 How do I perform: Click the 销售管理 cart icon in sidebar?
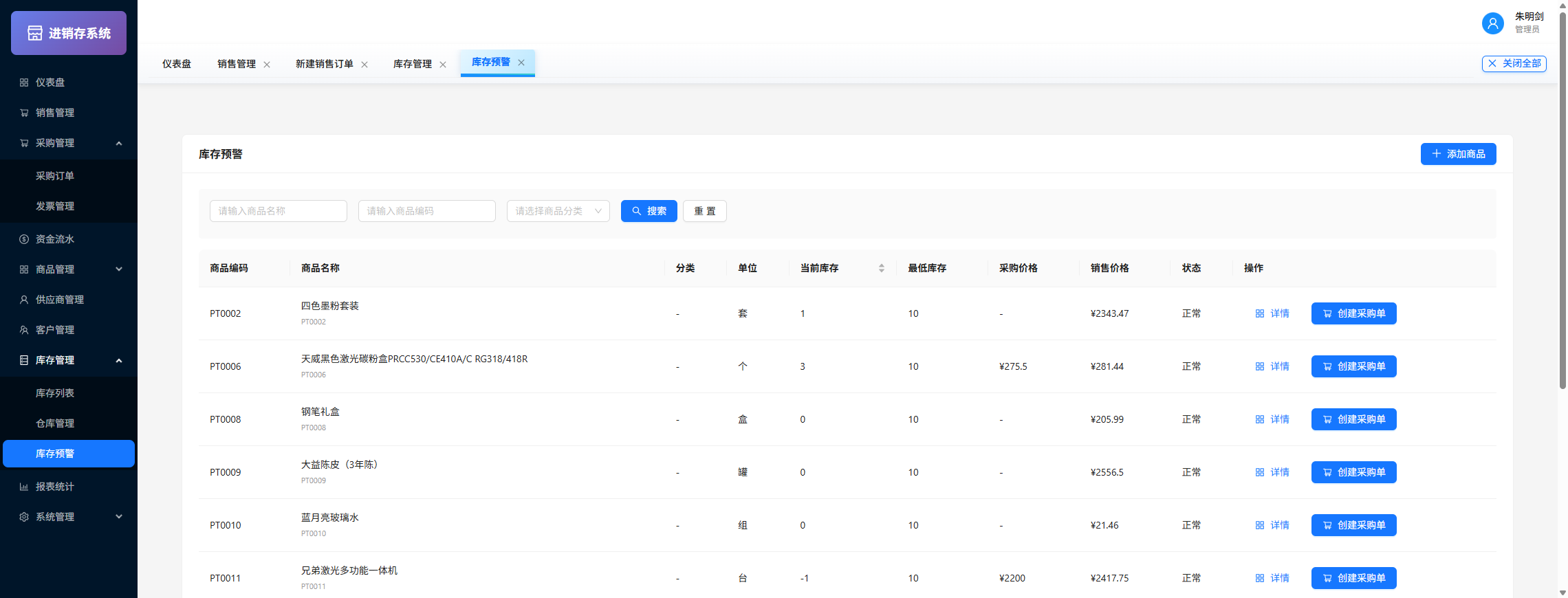(x=24, y=113)
